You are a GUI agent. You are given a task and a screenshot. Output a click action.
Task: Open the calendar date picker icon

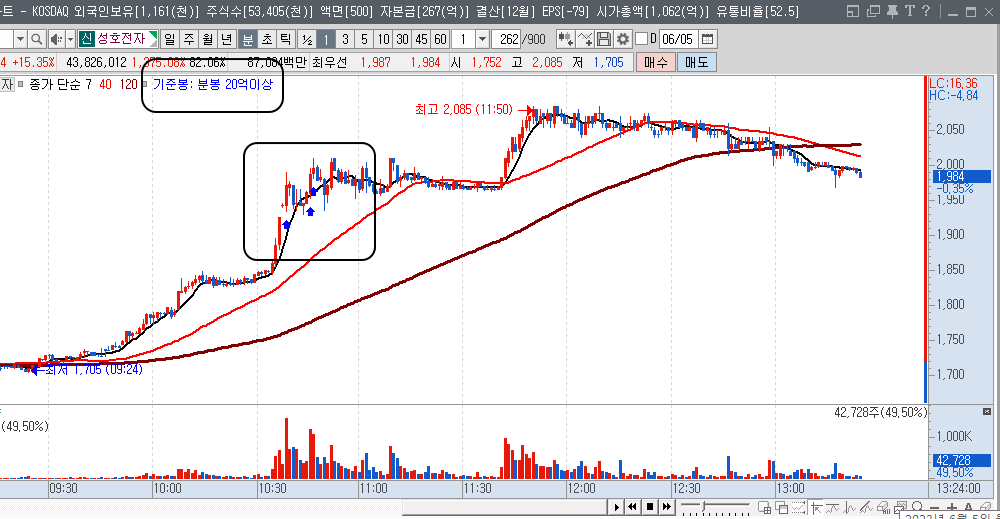click(707, 40)
